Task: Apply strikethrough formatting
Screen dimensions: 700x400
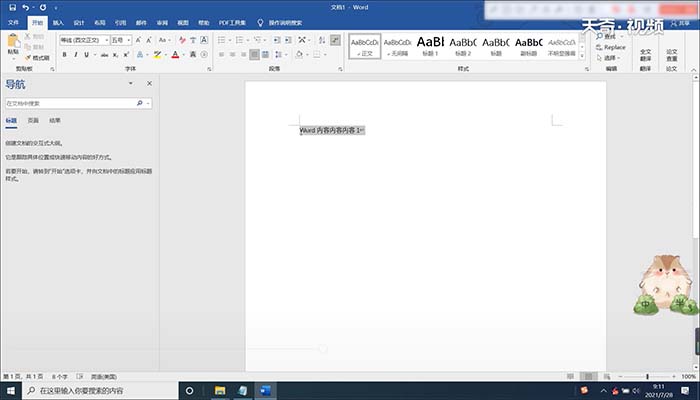Action: (104, 54)
